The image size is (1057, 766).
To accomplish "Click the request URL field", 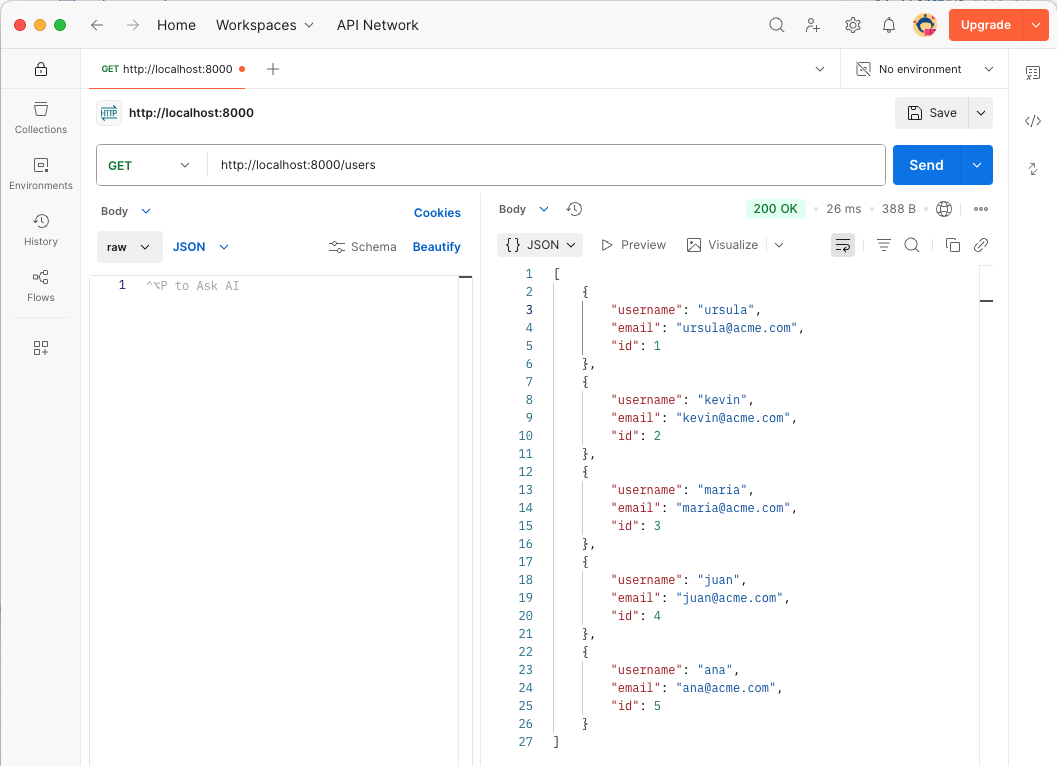I will (x=545, y=165).
